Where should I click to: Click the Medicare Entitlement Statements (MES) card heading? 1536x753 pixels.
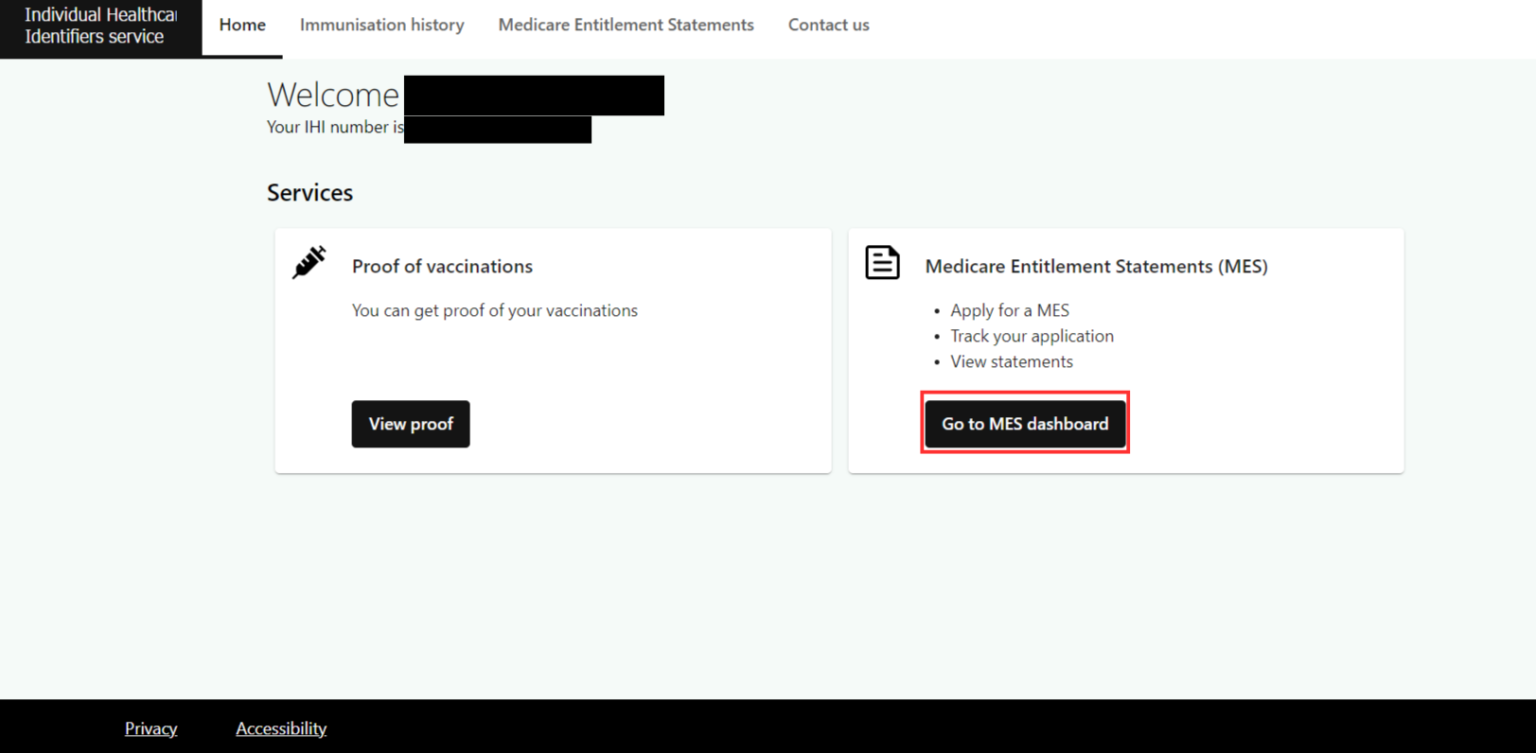click(x=1096, y=266)
